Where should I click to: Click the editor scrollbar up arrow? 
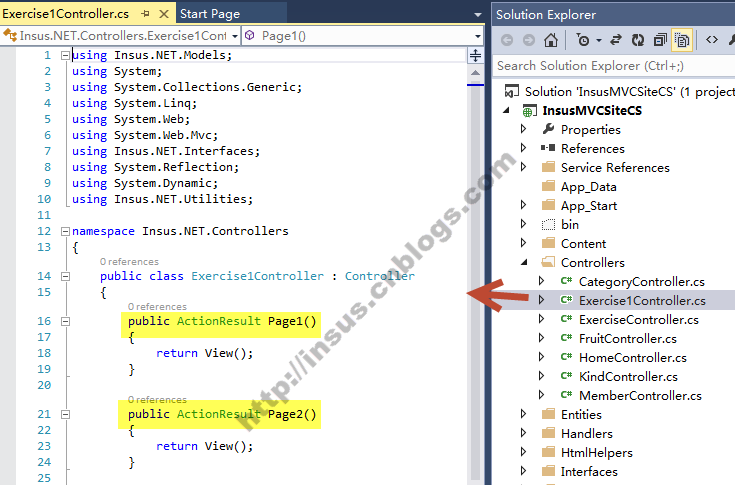click(475, 73)
